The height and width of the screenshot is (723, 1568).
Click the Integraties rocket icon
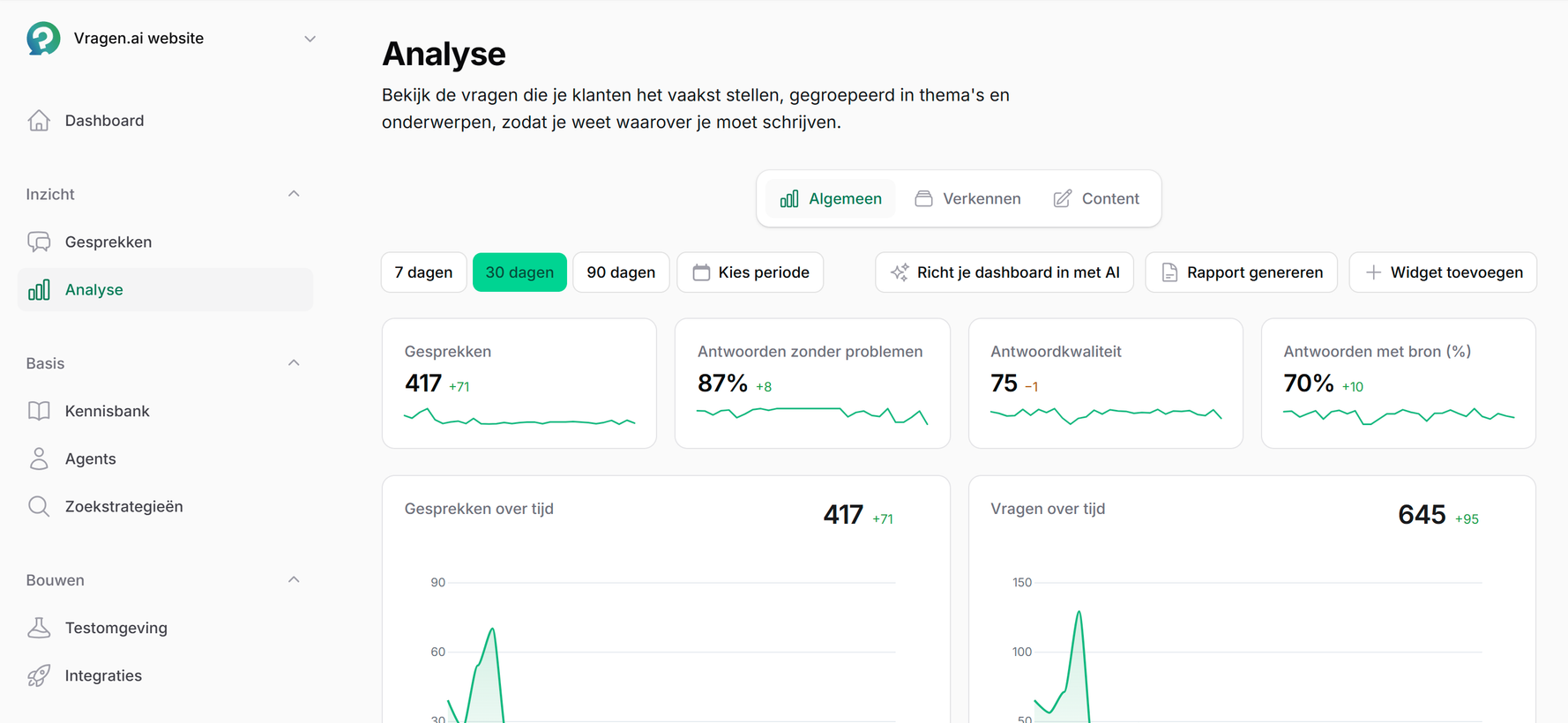point(39,675)
